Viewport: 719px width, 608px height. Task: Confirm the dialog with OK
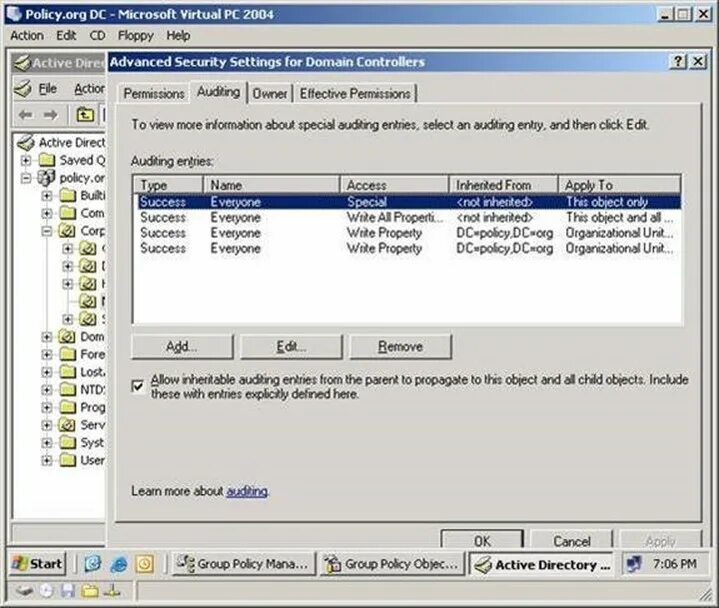coord(482,540)
